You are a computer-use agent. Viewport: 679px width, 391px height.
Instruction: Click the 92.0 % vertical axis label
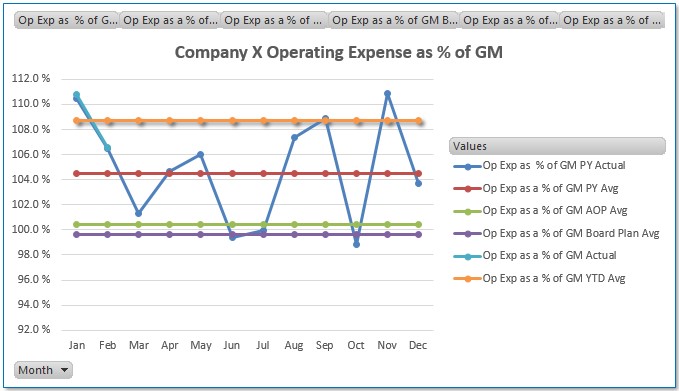(x=34, y=330)
